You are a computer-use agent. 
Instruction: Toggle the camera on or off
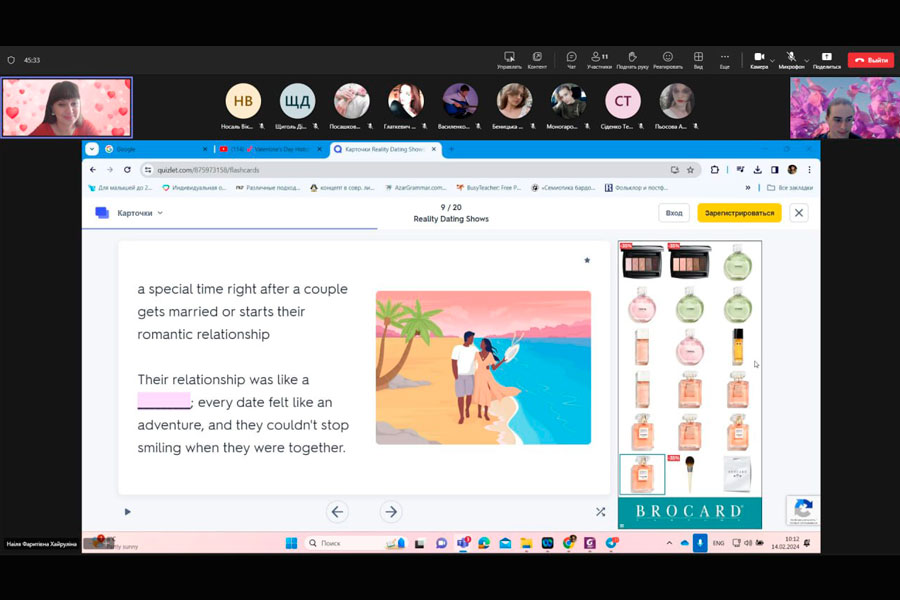[x=758, y=59]
